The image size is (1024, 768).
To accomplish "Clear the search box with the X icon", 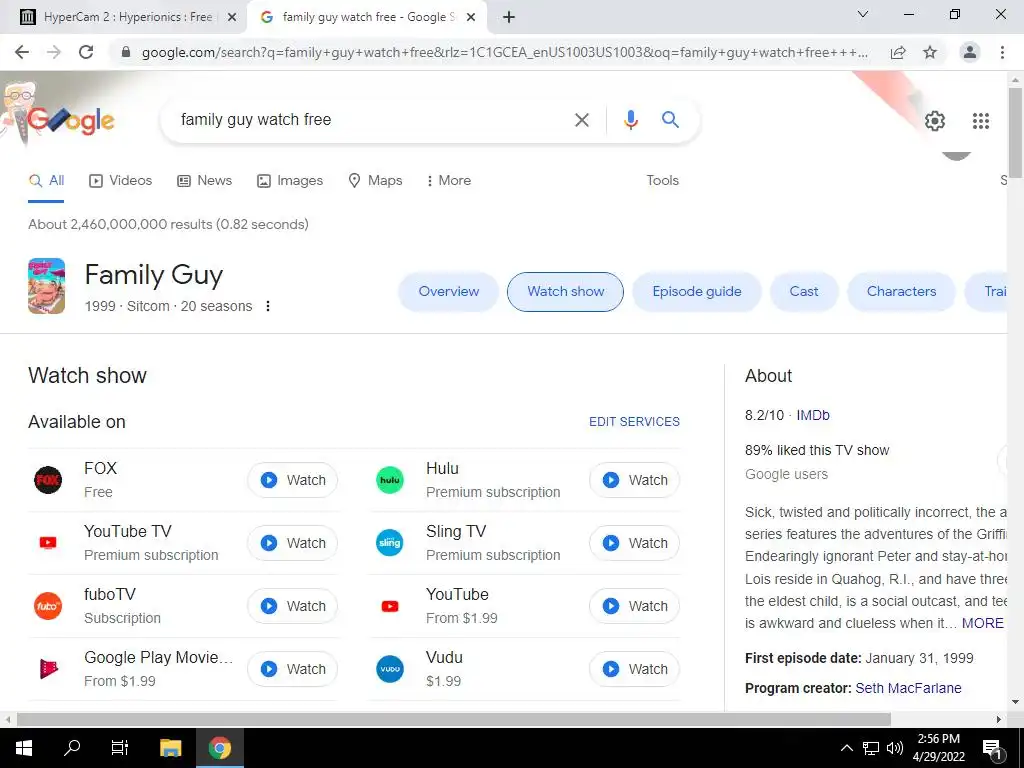I will pyautogui.click(x=581, y=120).
